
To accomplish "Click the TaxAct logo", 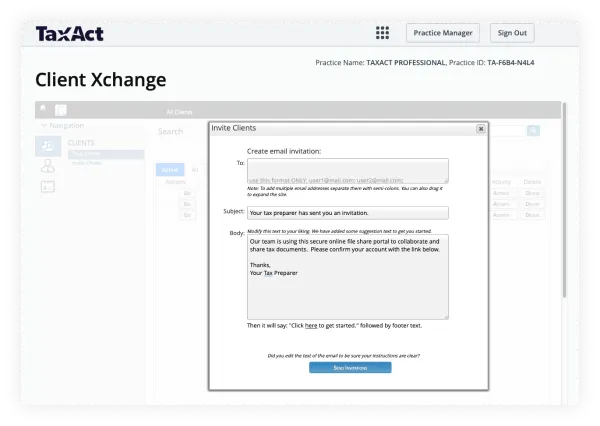I will (70, 34).
